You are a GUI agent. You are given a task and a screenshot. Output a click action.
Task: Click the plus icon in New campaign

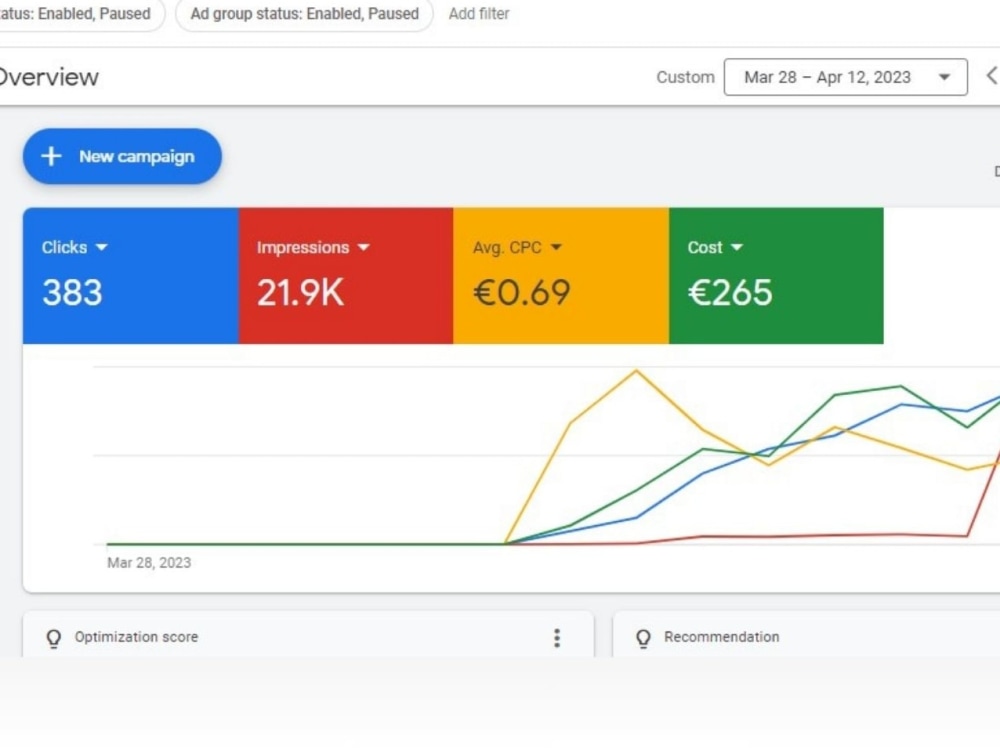51,156
